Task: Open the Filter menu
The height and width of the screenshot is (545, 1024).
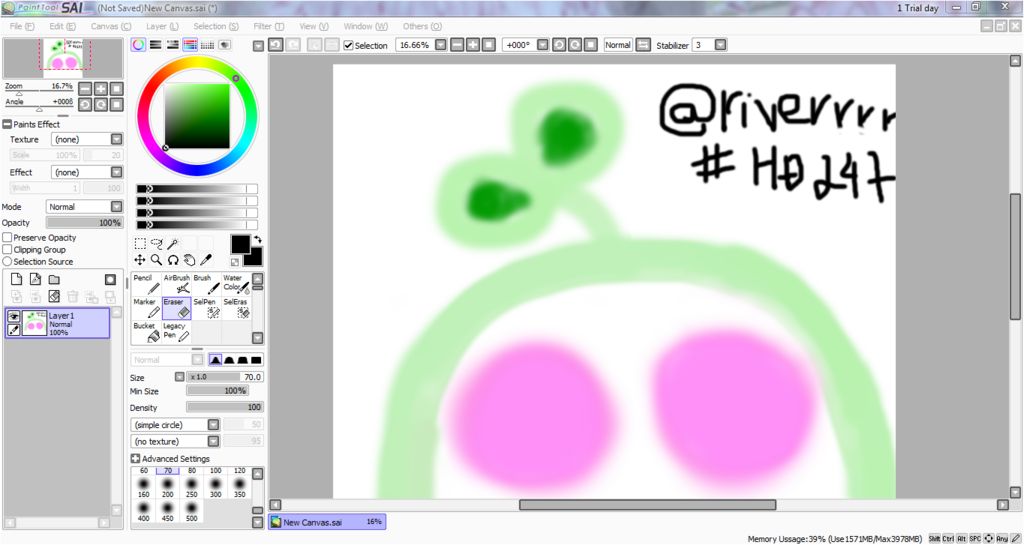Action: (268, 26)
